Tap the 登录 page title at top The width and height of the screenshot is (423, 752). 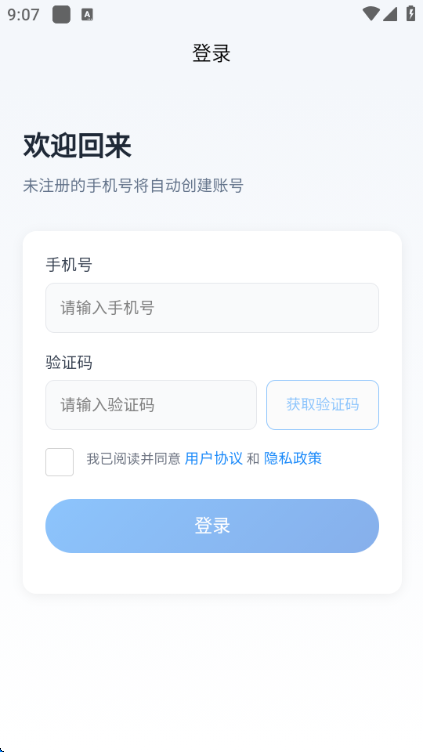coord(212,53)
